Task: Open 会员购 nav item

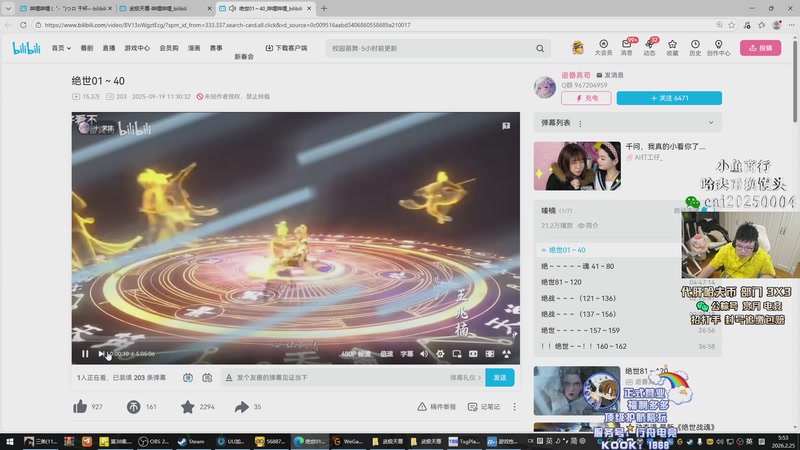Action: tap(169, 48)
